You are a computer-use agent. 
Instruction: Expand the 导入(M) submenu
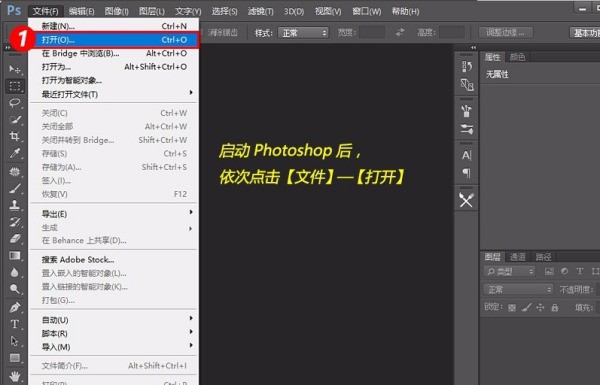(114, 347)
